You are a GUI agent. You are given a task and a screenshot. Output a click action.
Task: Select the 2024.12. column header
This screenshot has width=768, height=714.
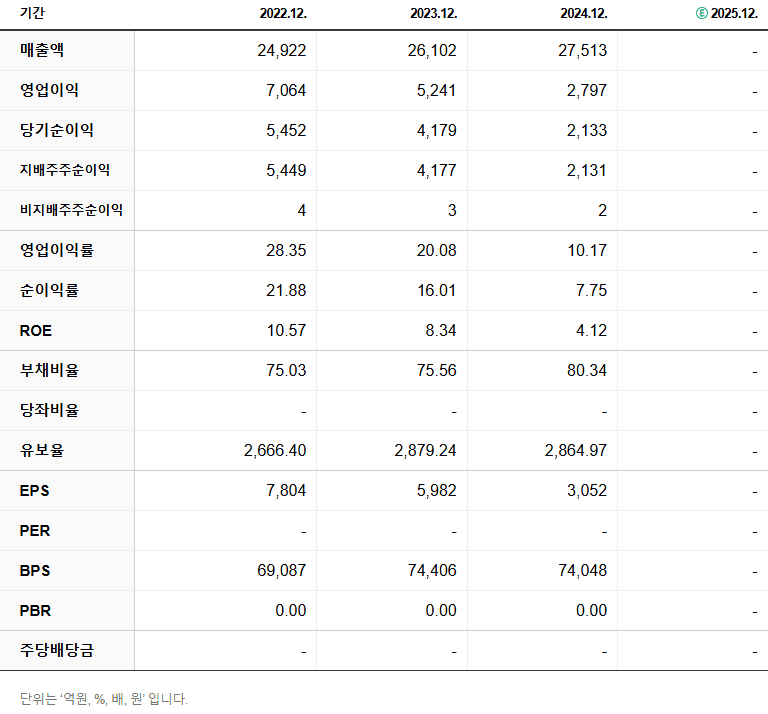pos(584,13)
